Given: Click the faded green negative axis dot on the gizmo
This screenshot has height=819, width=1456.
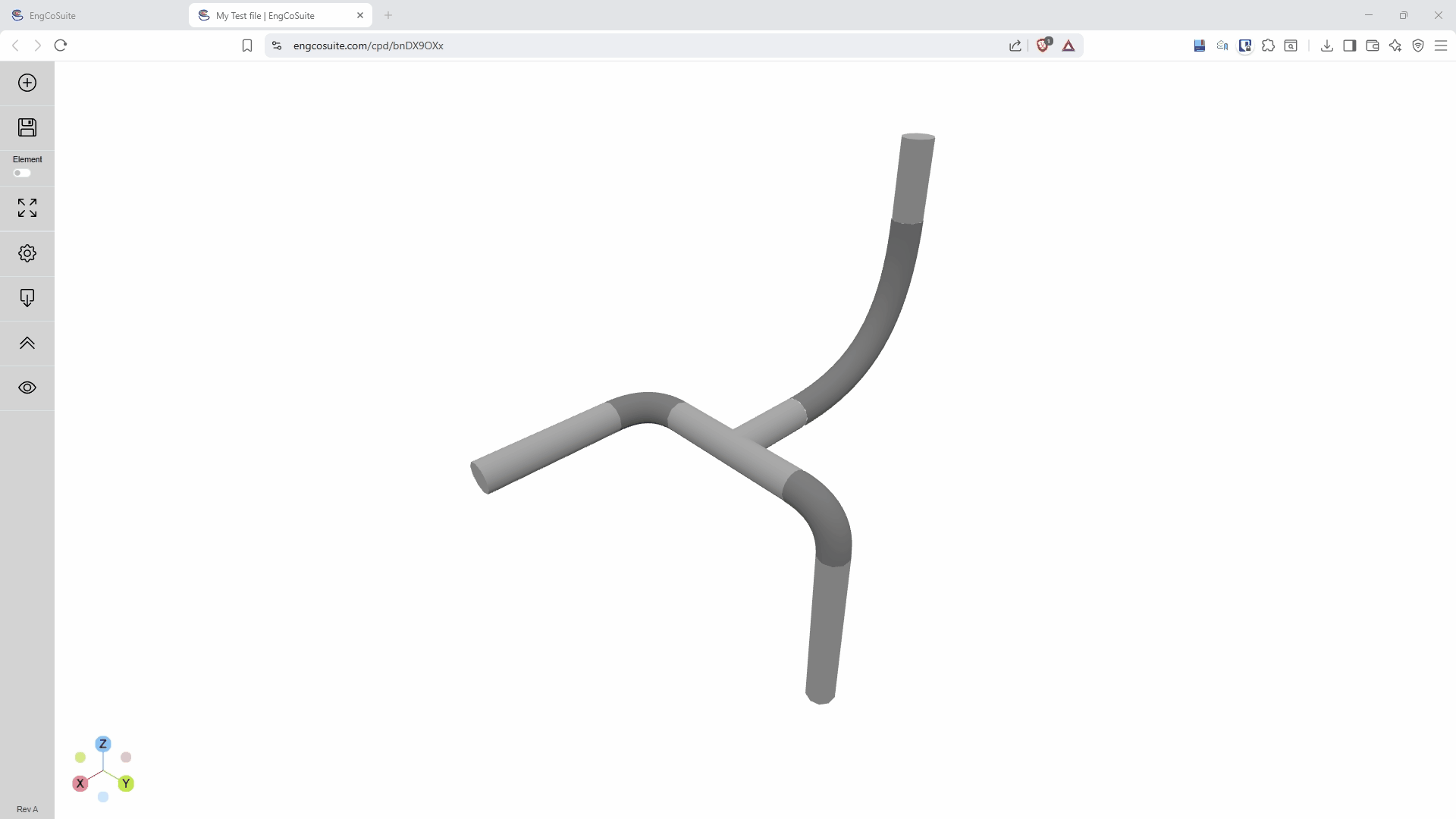Looking at the screenshot, I should coord(80,758).
